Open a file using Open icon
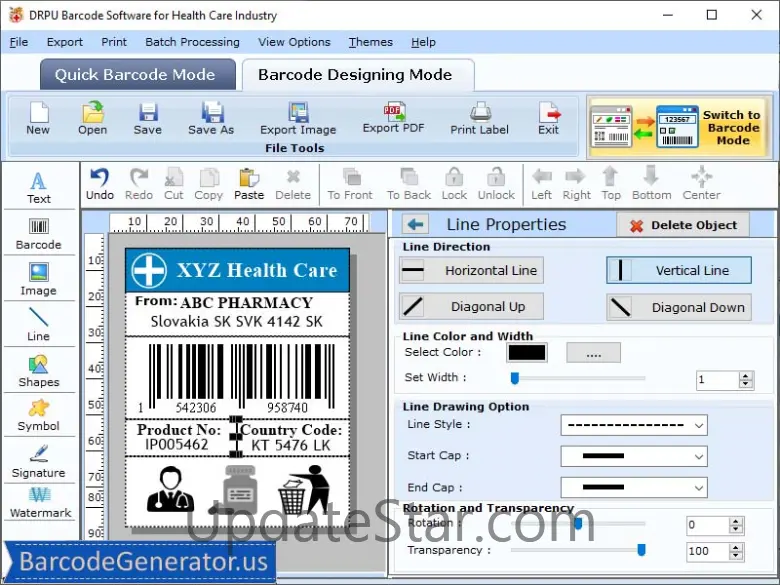The height and width of the screenshot is (585, 780). pyautogui.click(x=93, y=118)
